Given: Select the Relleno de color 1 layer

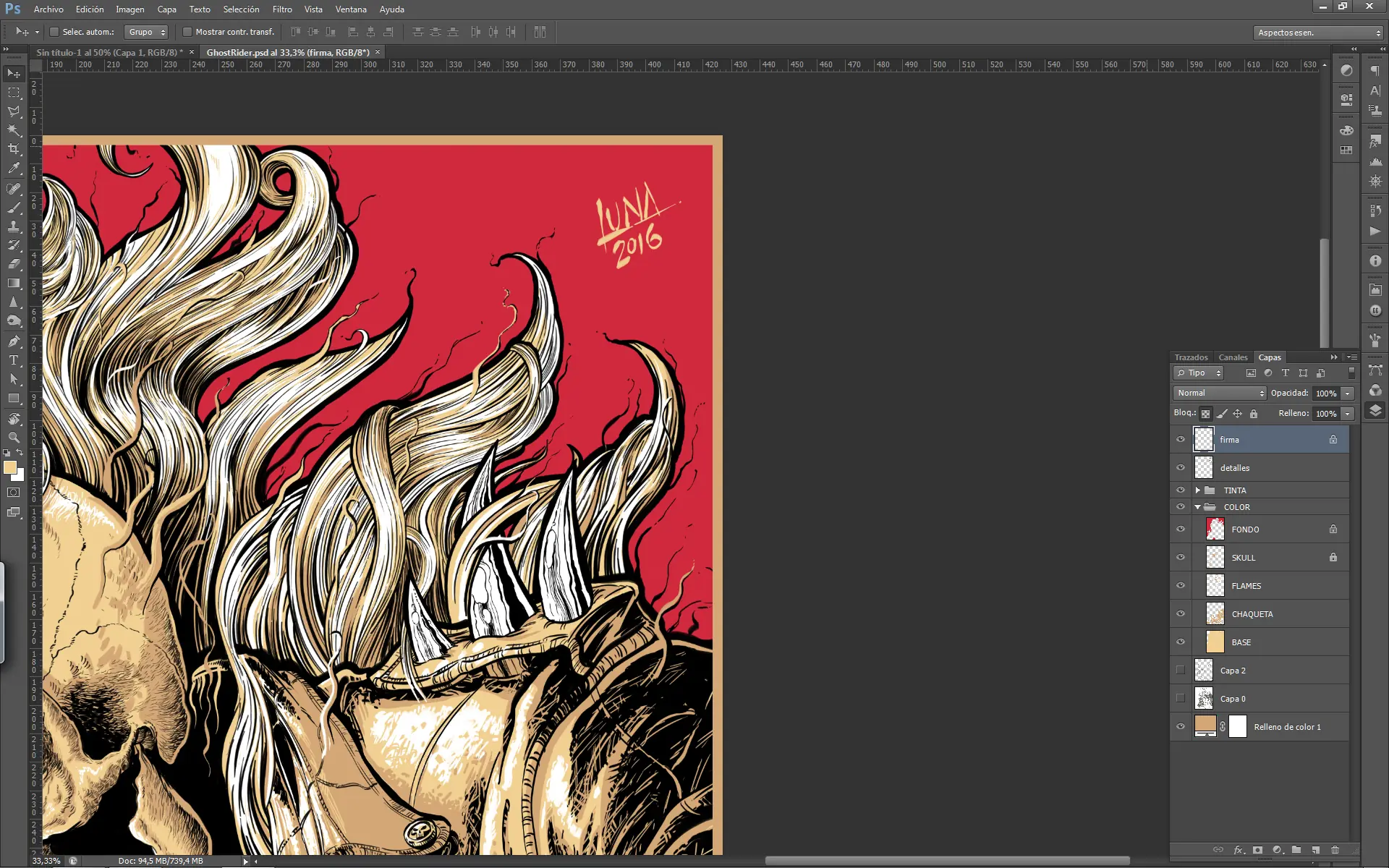Looking at the screenshot, I should (x=1271, y=727).
